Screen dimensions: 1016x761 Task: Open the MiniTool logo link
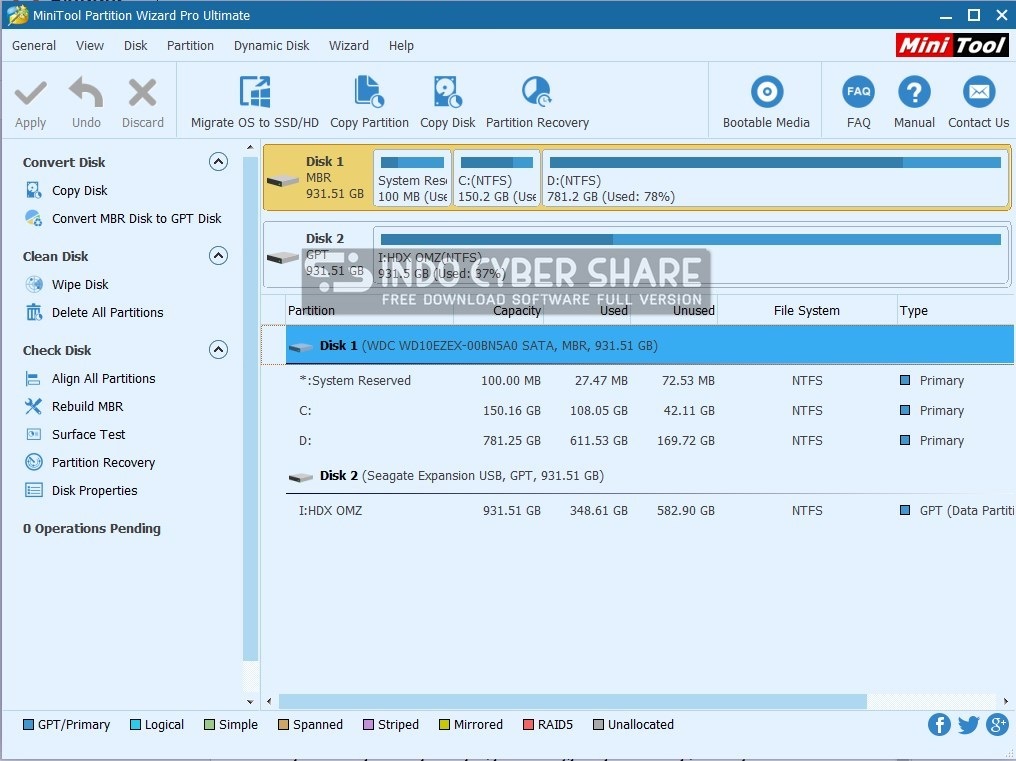952,45
